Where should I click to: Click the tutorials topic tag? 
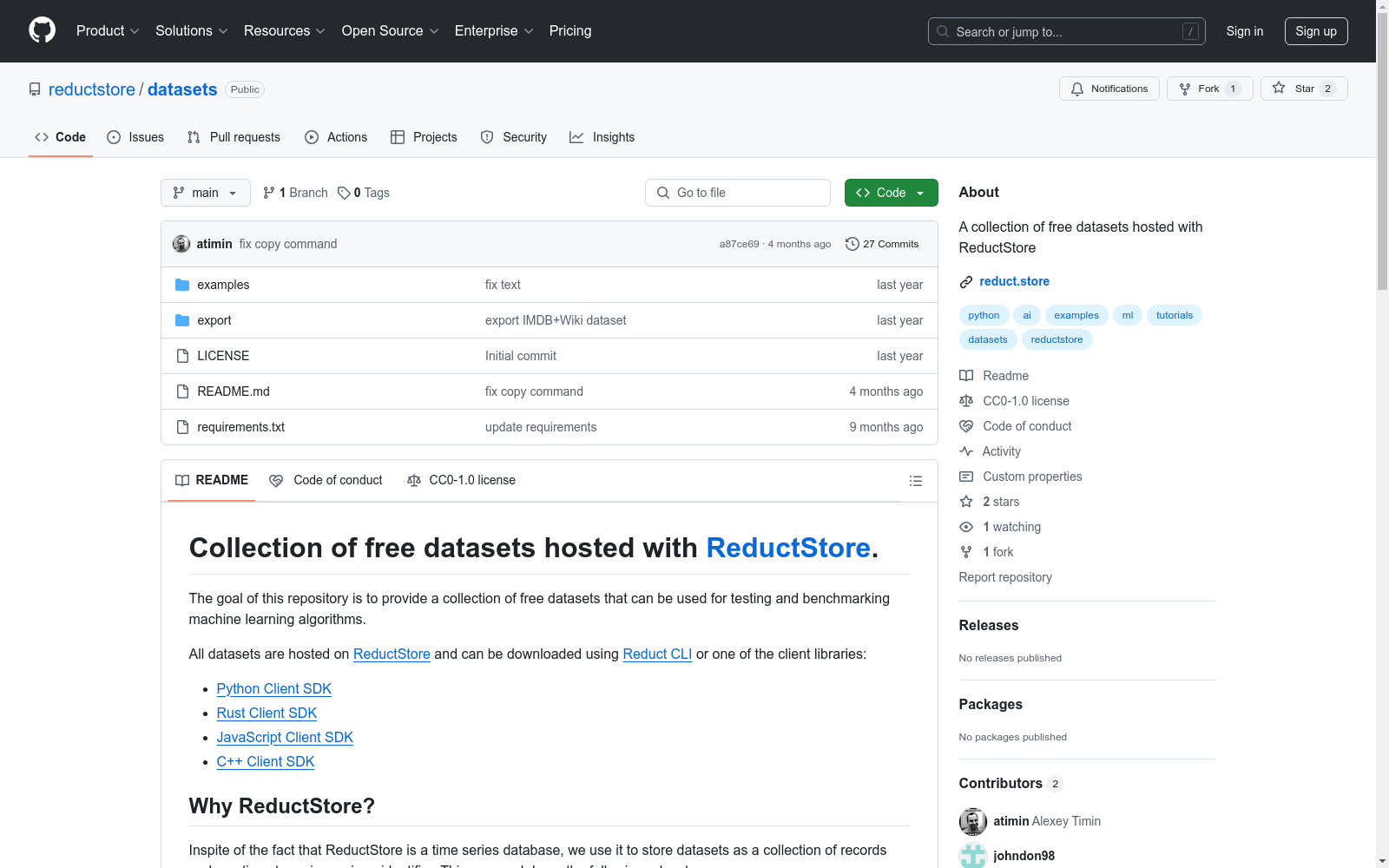[1175, 315]
